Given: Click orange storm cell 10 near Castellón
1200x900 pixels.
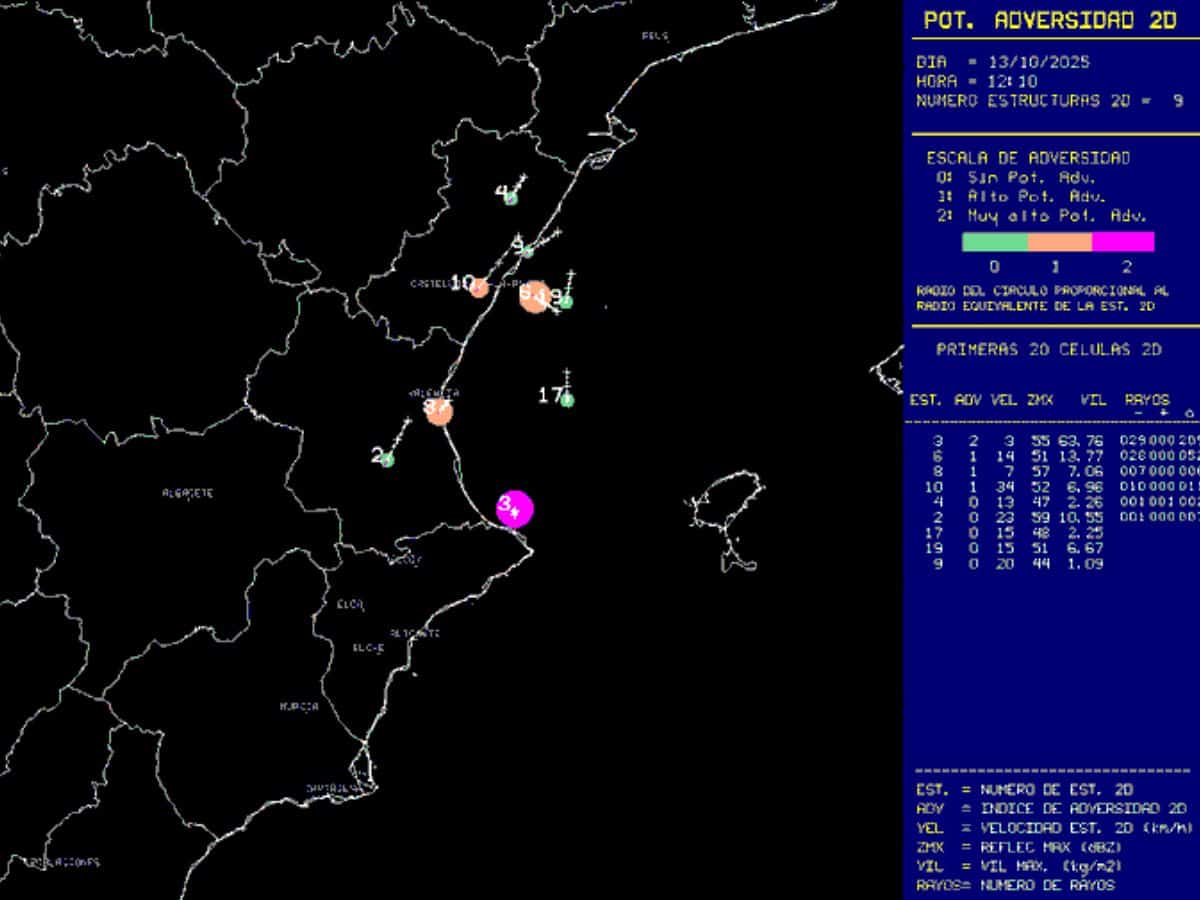Looking at the screenshot, I should 478,287.
